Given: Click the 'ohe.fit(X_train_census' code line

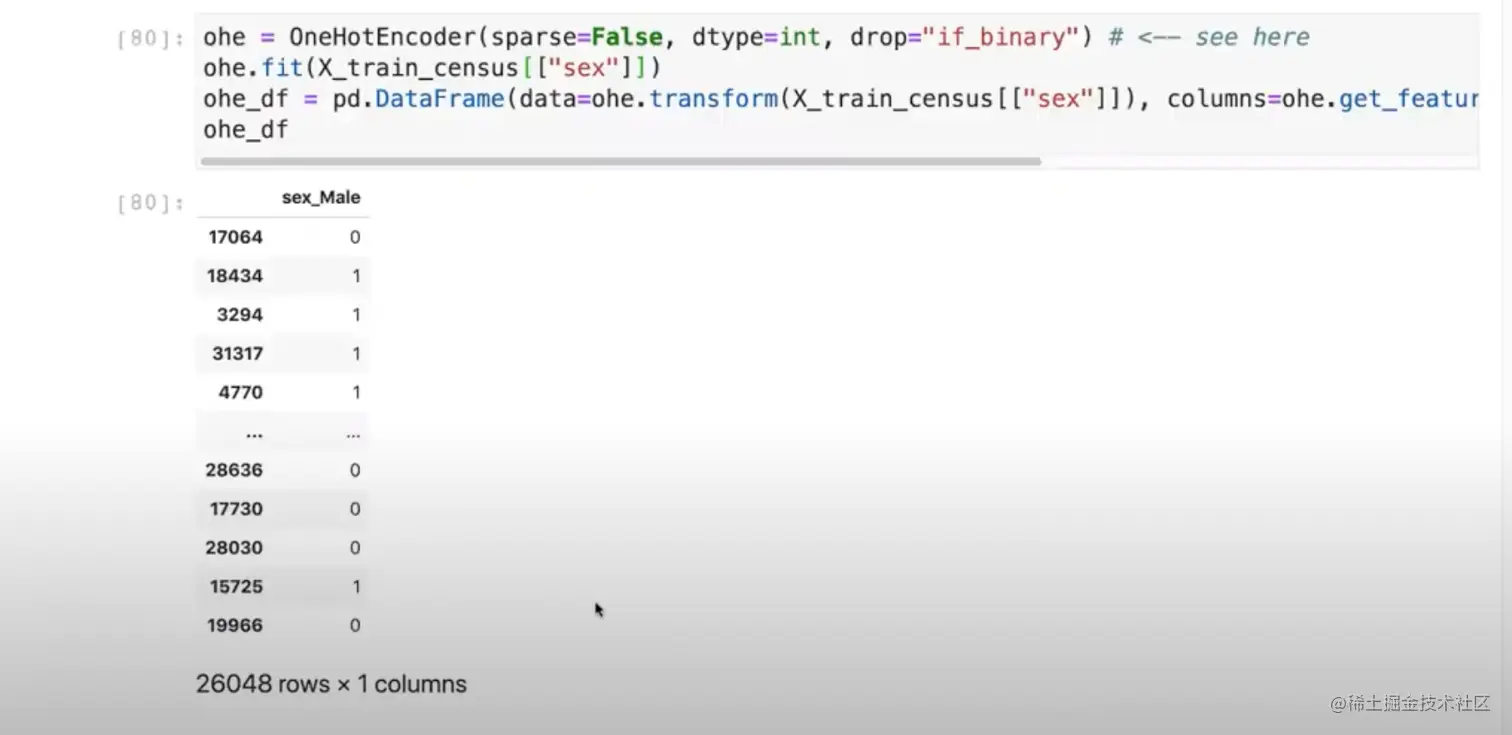Looking at the screenshot, I should pyautogui.click(x=432, y=69).
